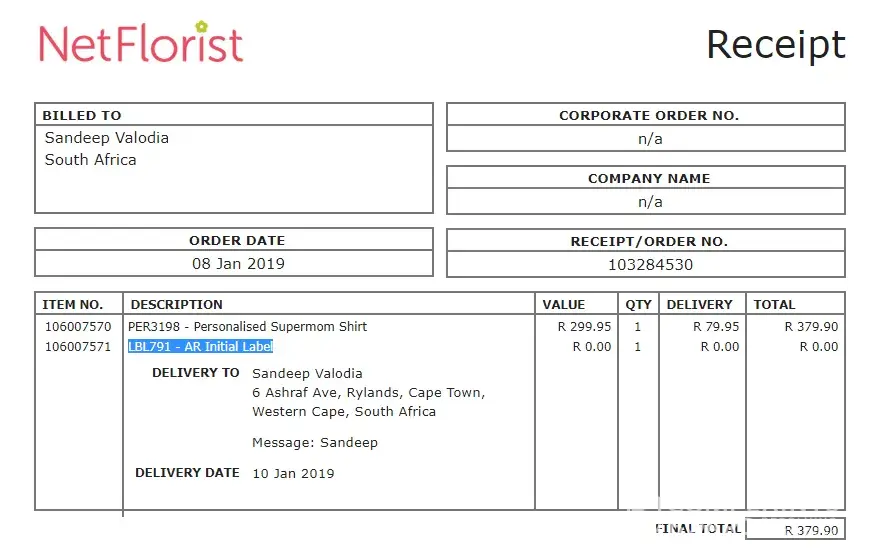Screen dimensions: 888x558
Task: Click the receipt/order number 103284530
Action: pos(650,265)
